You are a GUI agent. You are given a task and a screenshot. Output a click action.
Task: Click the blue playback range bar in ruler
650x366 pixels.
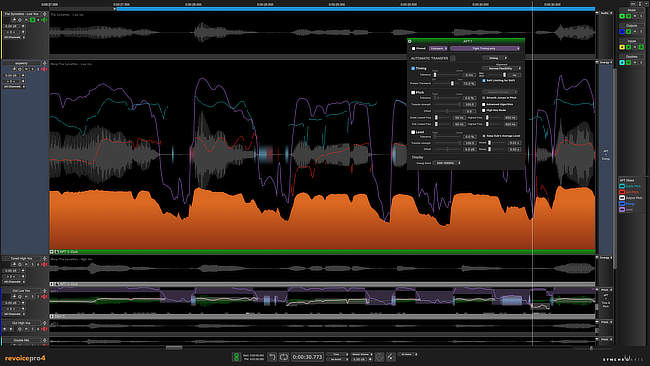point(356,8)
